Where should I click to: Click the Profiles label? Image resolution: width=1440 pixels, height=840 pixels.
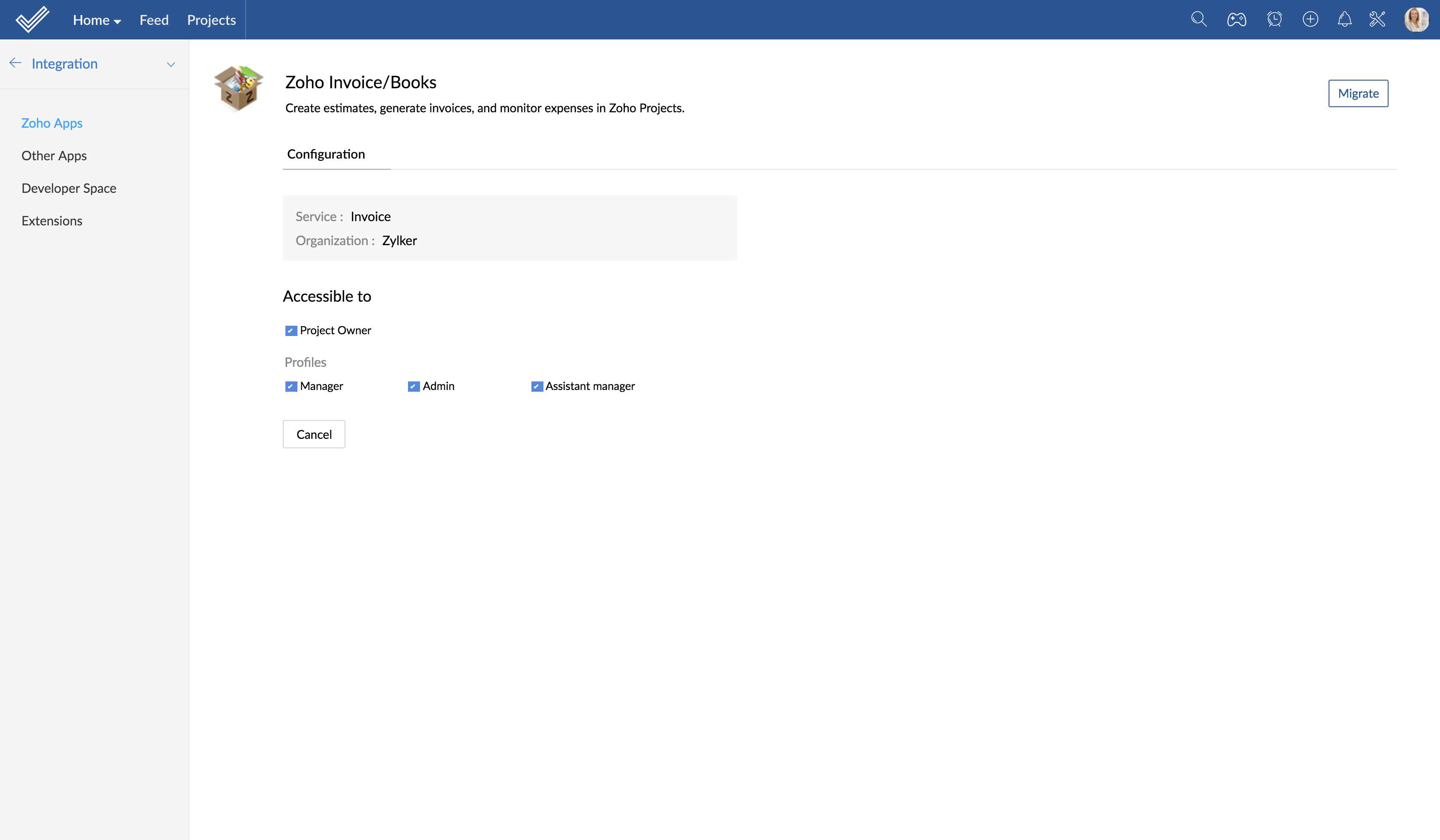306,362
